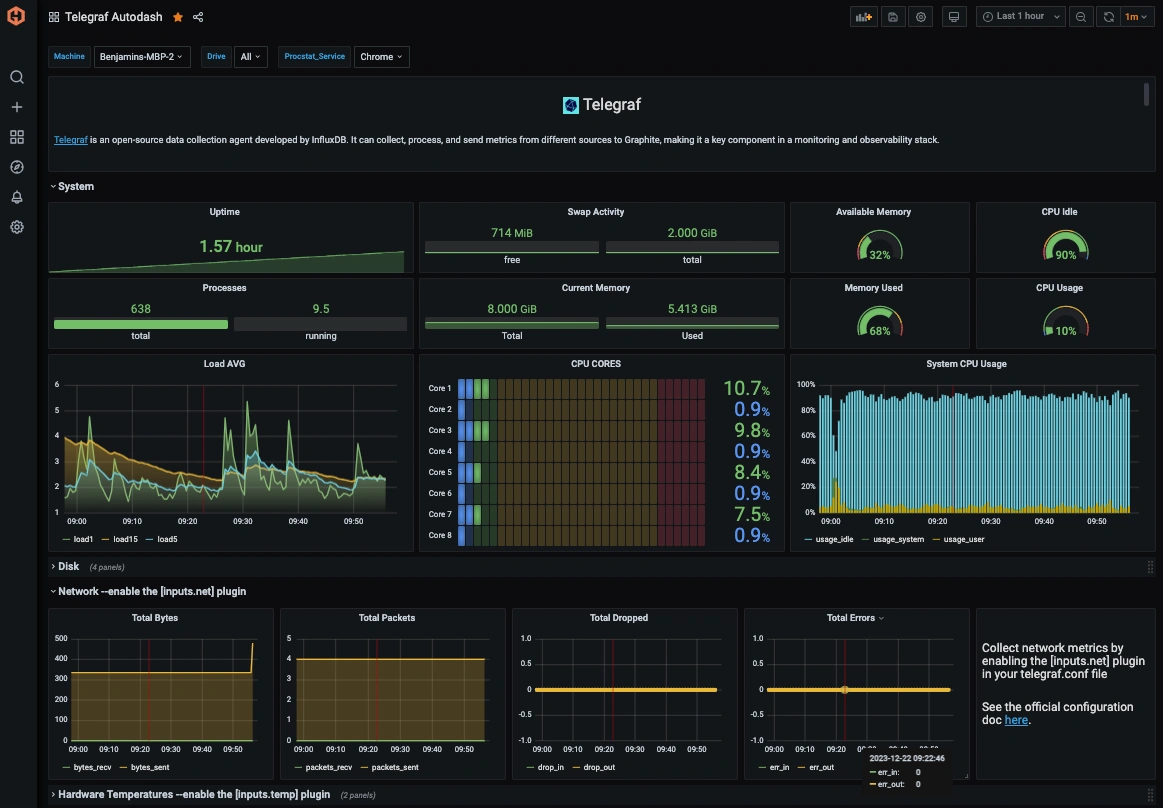Viewport: 1163px width, 808px height.
Task: Save the dashboard with the disk icon
Action: coord(893,17)
